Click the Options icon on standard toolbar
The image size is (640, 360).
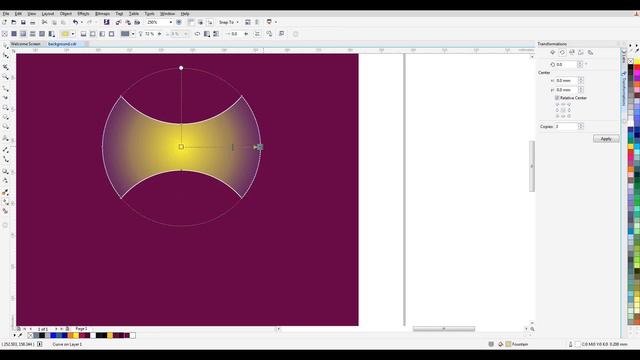pos(248,22)
